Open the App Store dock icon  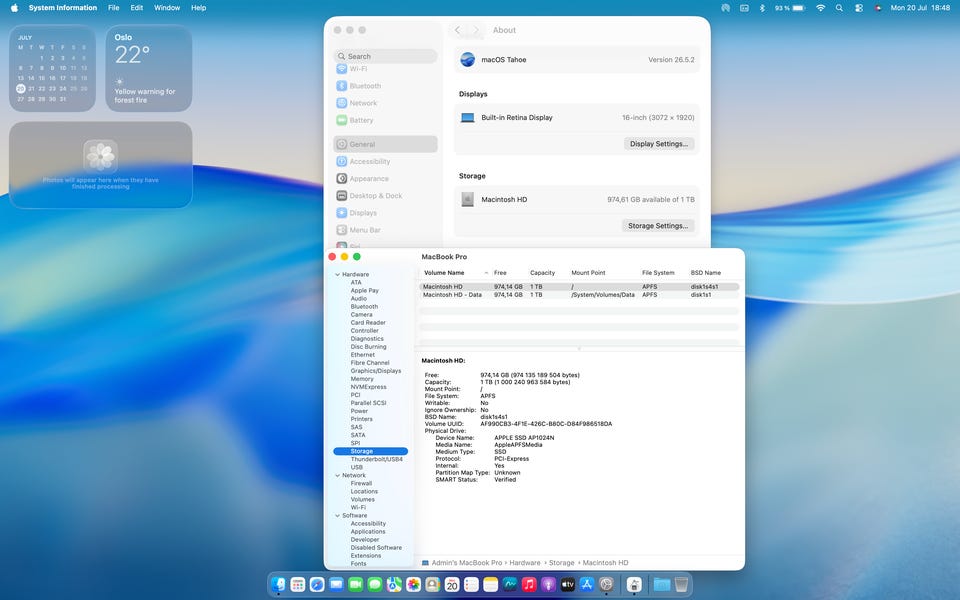(587, 585)
